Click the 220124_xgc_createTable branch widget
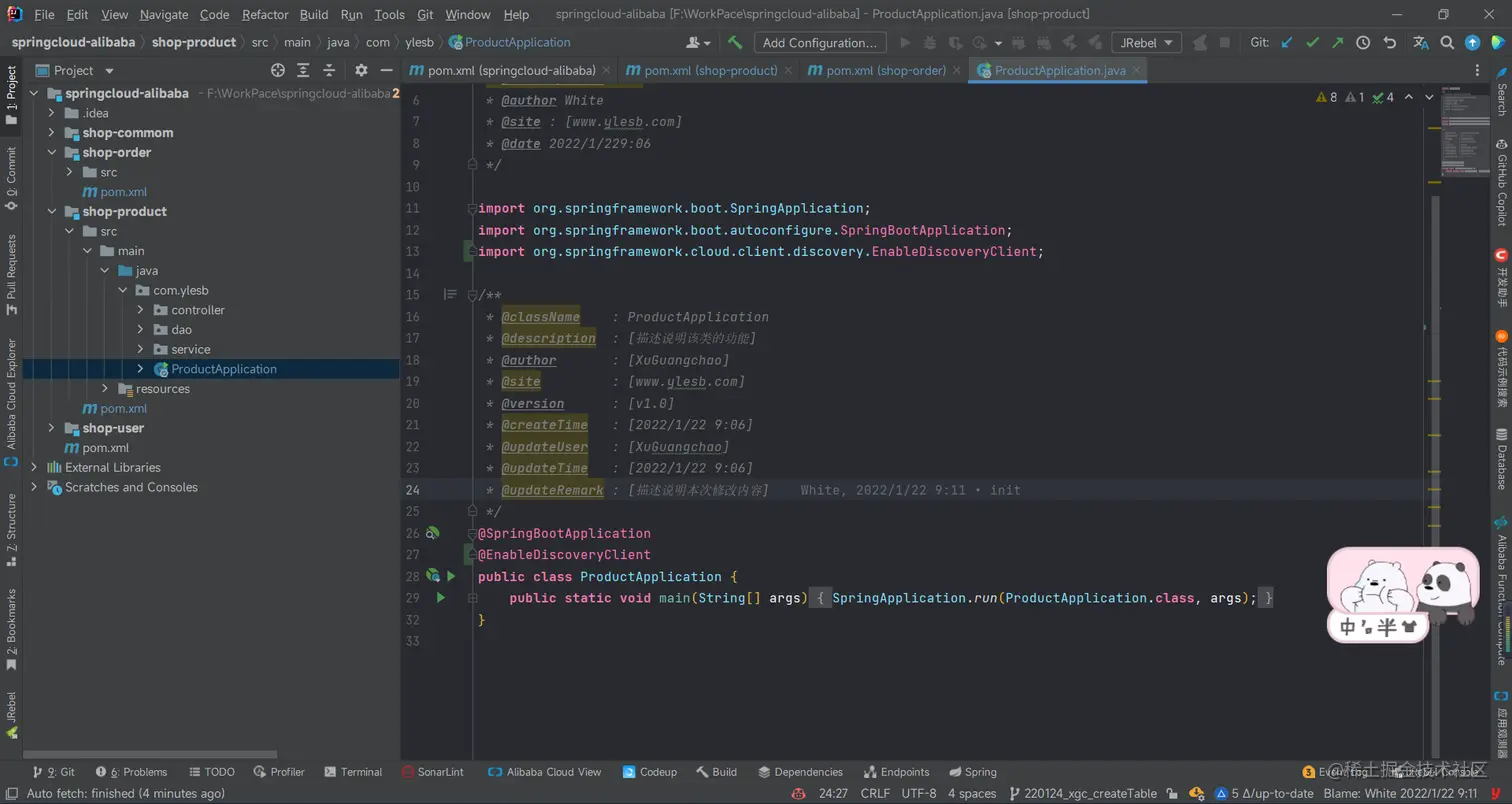 click(x=1083, y=793)
